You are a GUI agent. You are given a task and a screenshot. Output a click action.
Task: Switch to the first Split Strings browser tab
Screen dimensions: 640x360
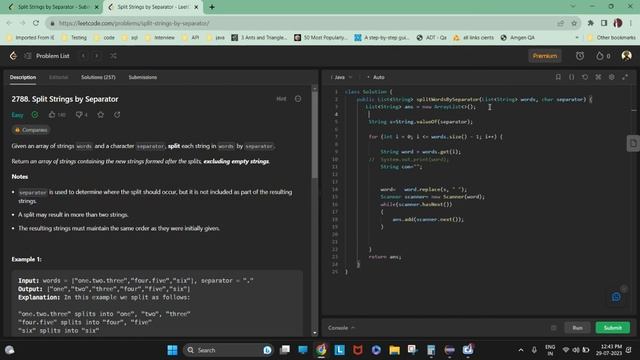point(53,7)
